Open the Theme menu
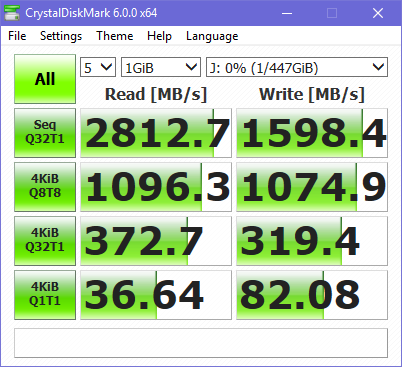Image resolution: width=402 pixels, height=367 pixels. point(115,36)
